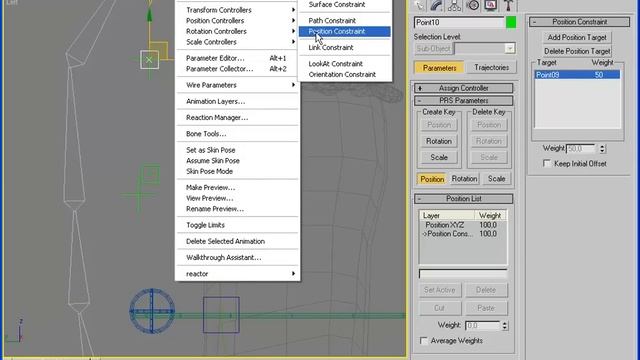Screen dimensions: 640x360
Task: Open the Hierarchy command panel tab
Action: pos(454,5)
